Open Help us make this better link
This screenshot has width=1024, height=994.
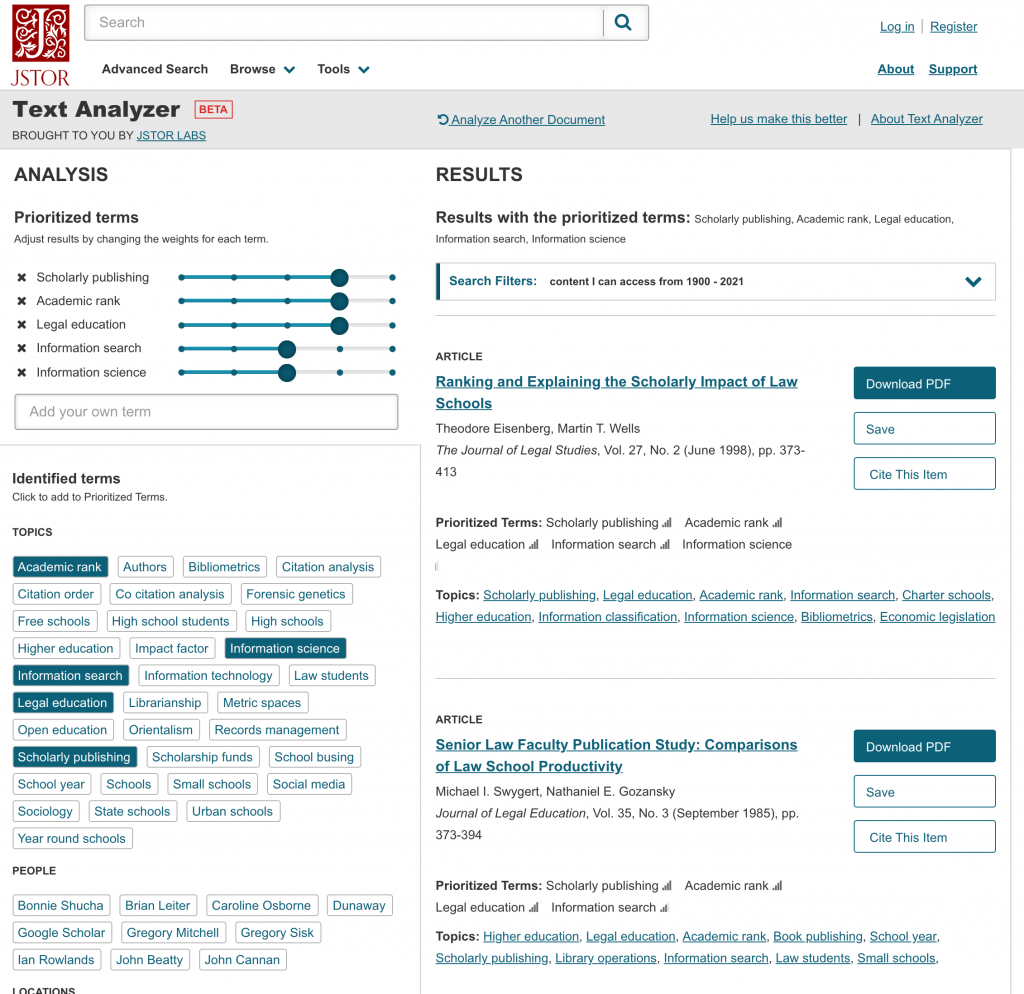pos(778,119)
